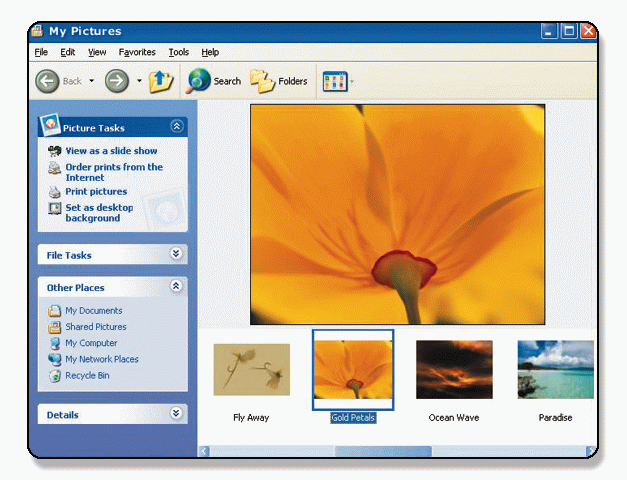Screen dimensions: 627x480
Task: Click the My Computer icon in sidebar
Action: tap(55, 343)
